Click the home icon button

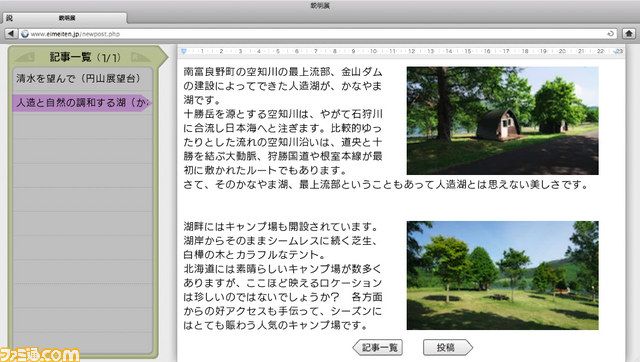coord(629,33)
